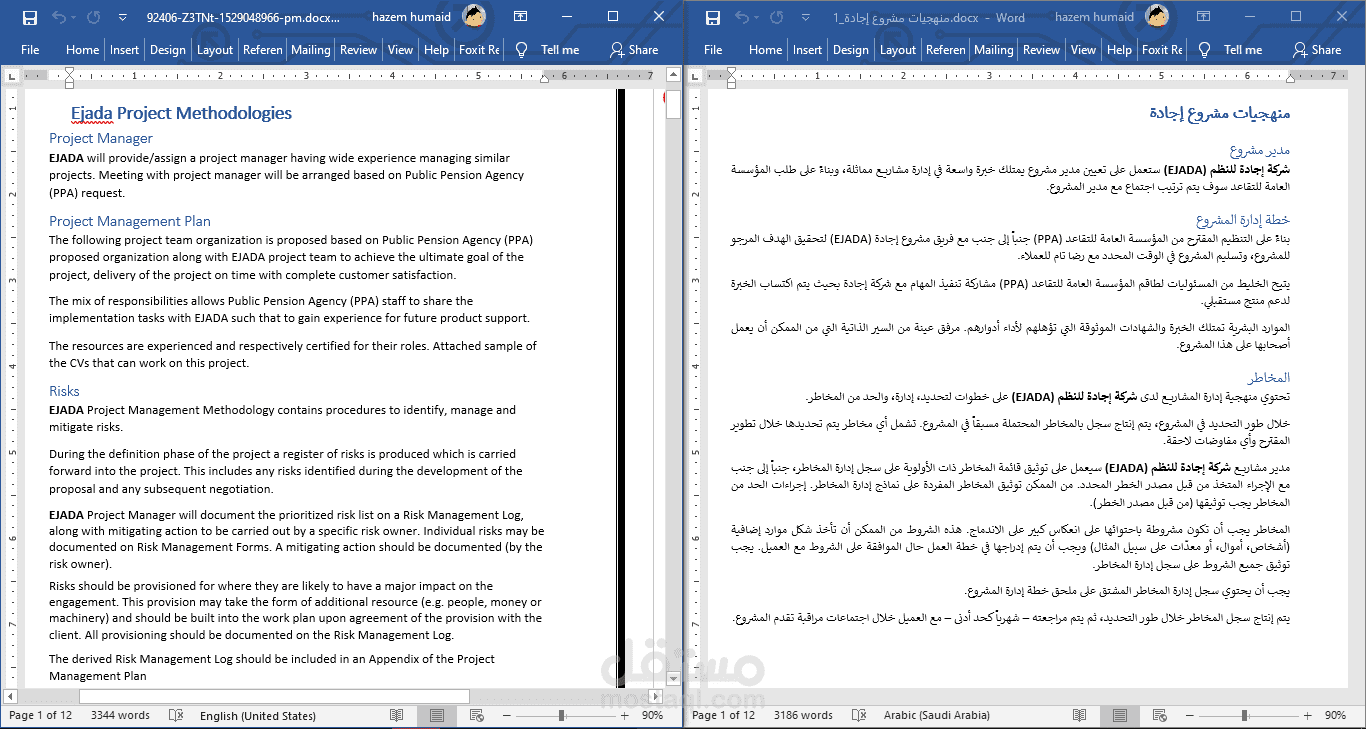This screenshot has width=1366, height=729.
Task: Click the Arabic heading 'المخاطر'
Action: point(1269,377)
